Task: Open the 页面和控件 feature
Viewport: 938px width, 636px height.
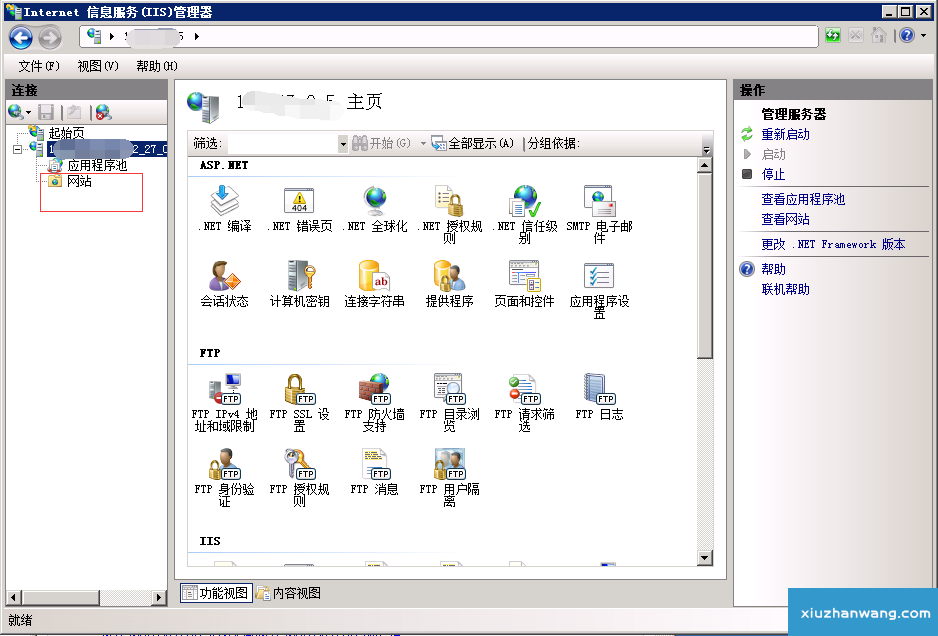Action: [524, 284]
